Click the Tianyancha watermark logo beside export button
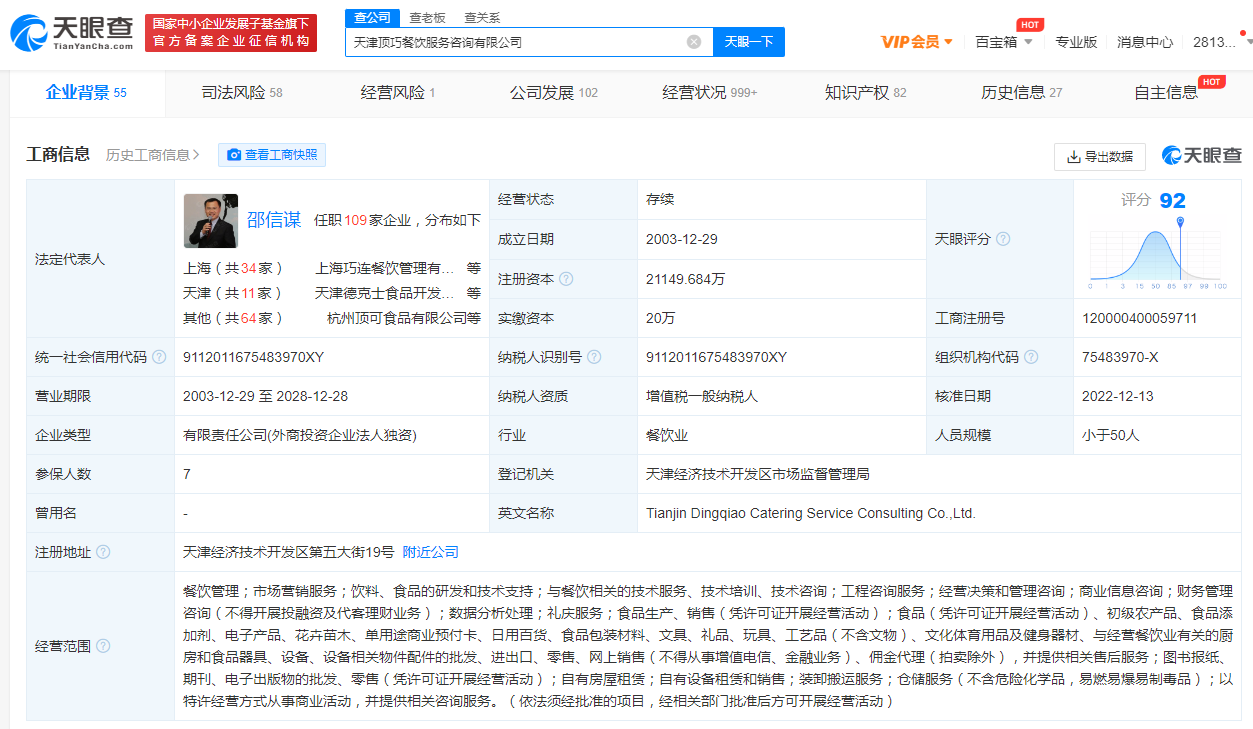Screen dimensions: 1253x729 tap(1201, 156)
